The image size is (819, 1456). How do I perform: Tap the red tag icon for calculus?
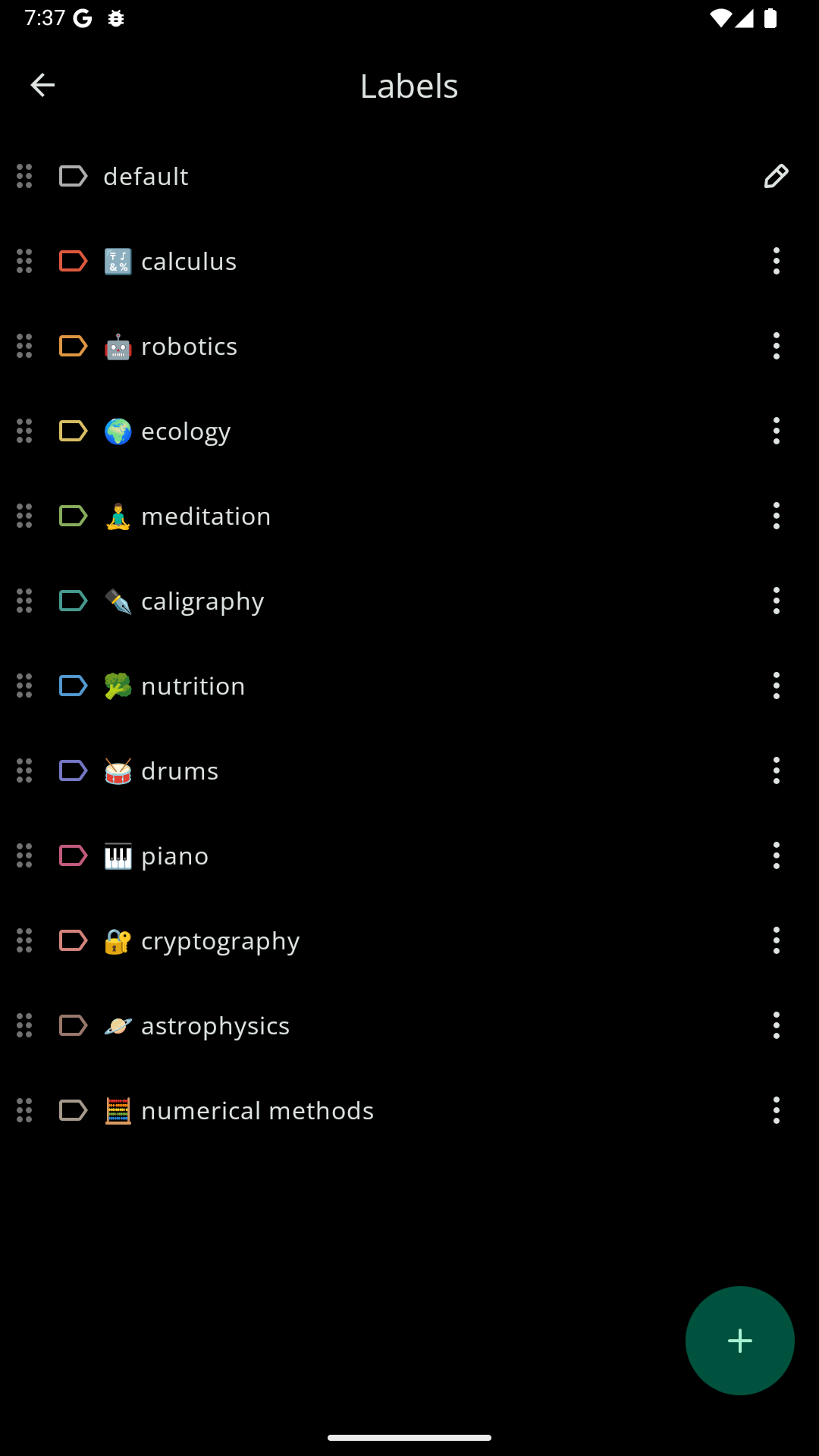tap(74, 261)
